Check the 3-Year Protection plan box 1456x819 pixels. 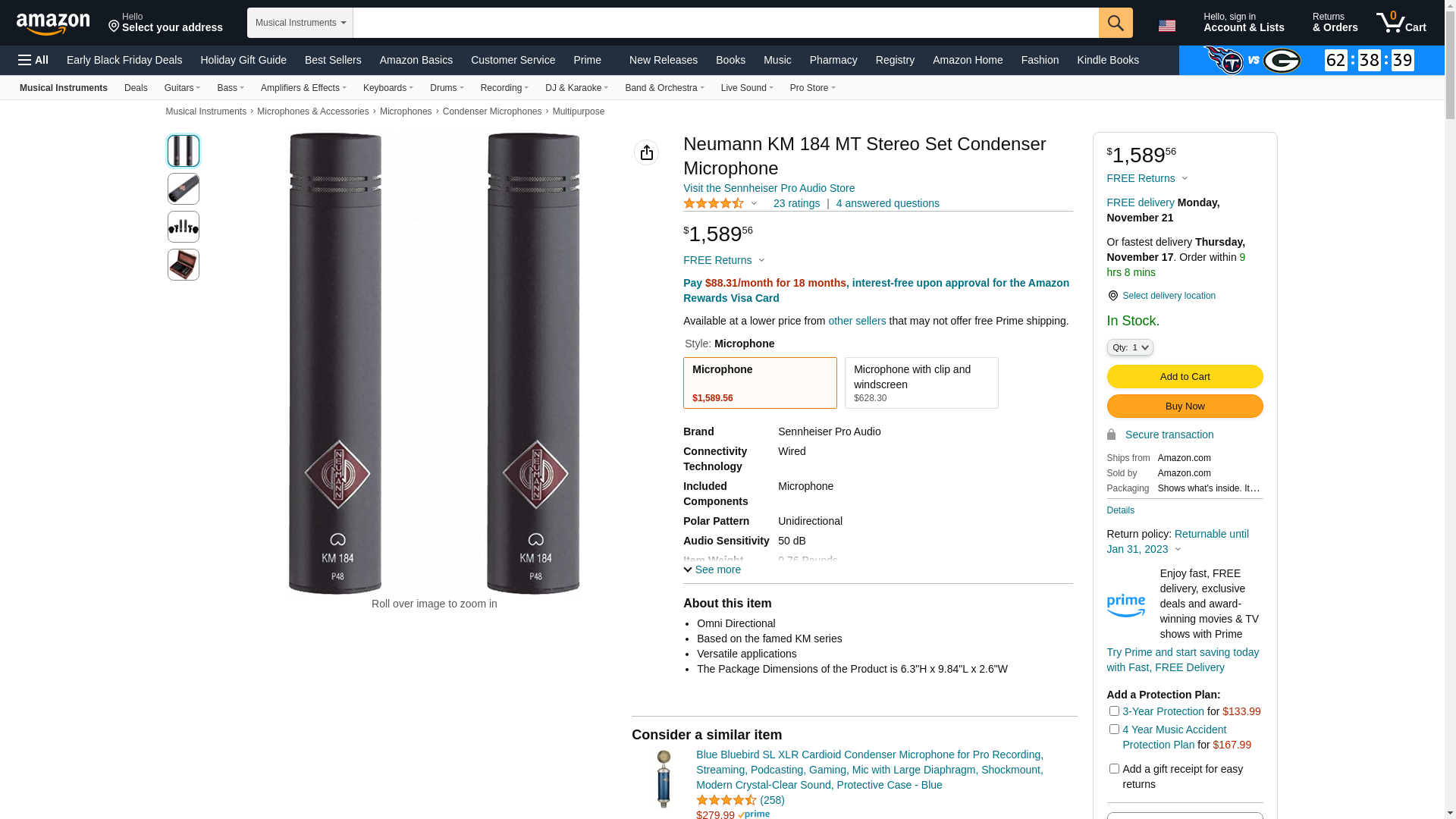(1114, 711)
